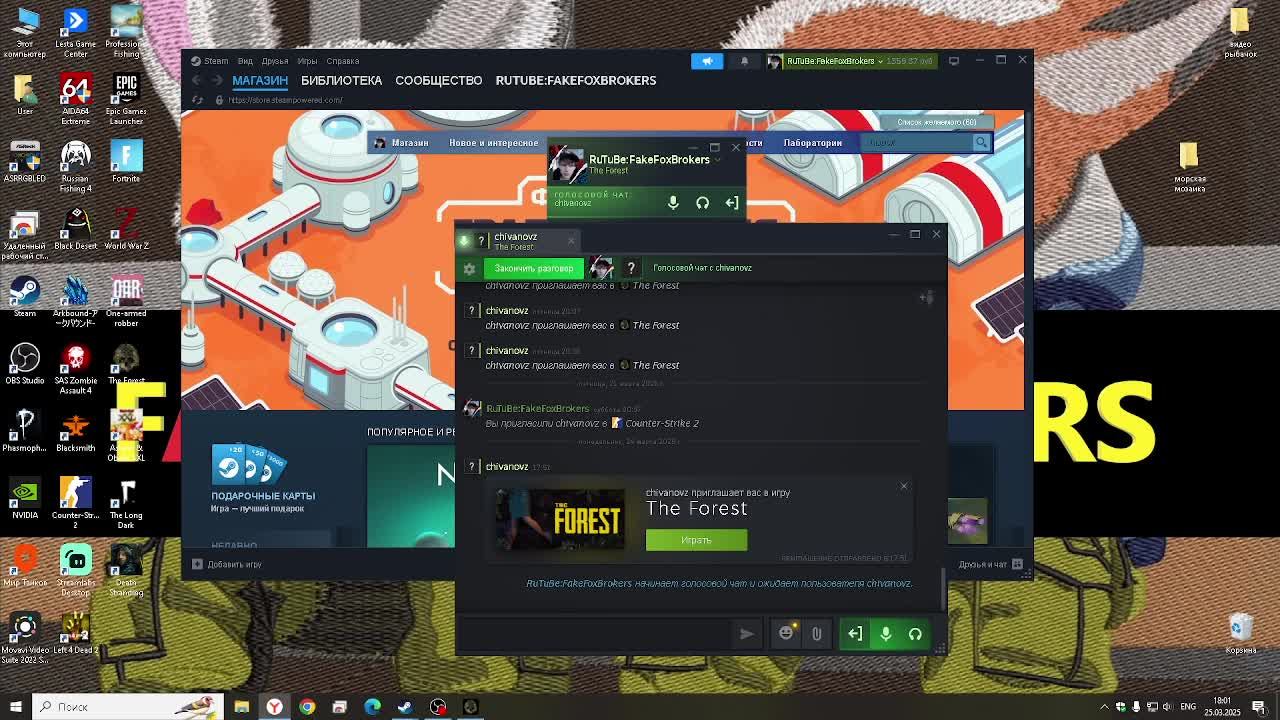Expand RuTuBe:FakeFoxBrokers status dropdown in friends panel
The height and width of the screenshot is (720, 1280).
click(x=716, y=160)
